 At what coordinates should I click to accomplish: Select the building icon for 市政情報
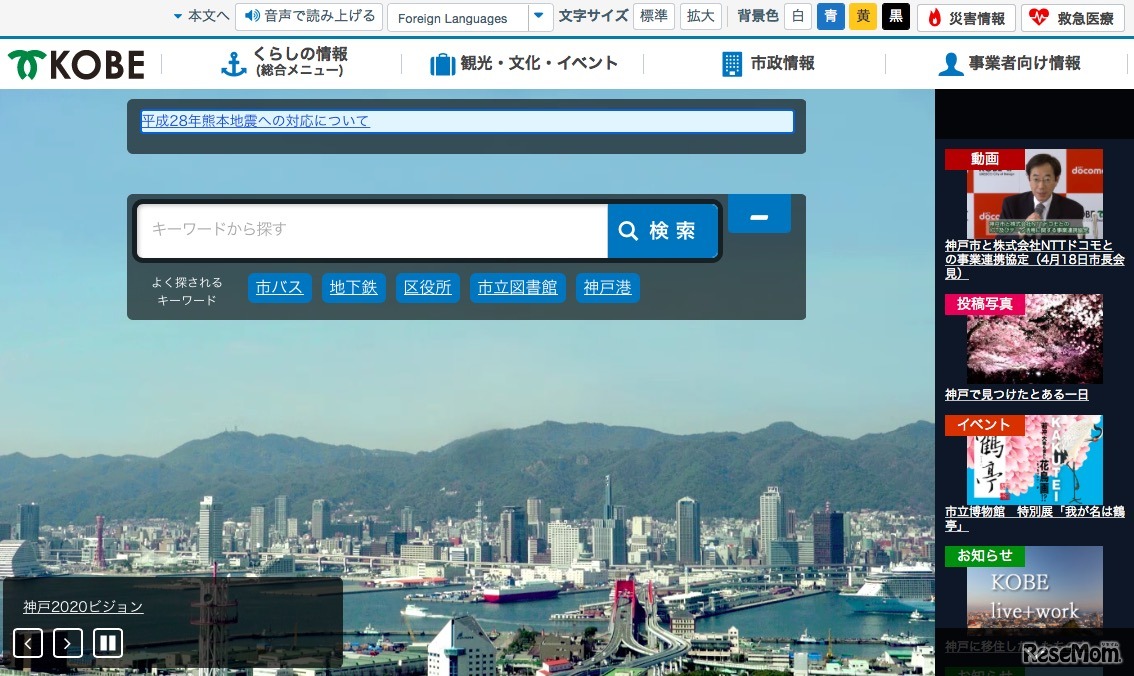click(x=733, y=63)
